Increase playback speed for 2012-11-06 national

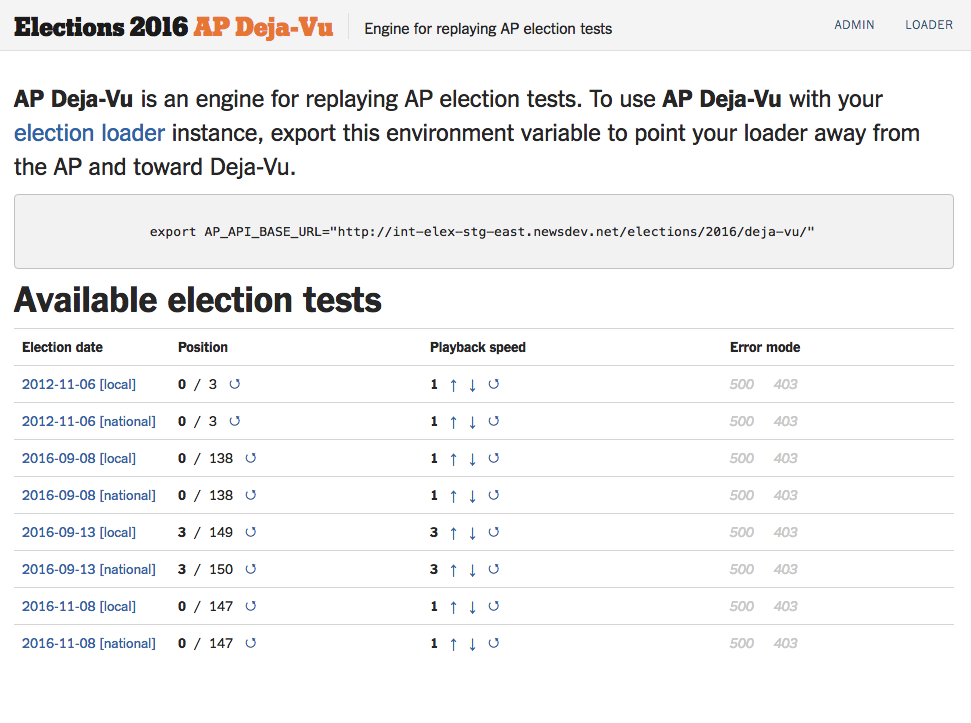pos(453,422)
